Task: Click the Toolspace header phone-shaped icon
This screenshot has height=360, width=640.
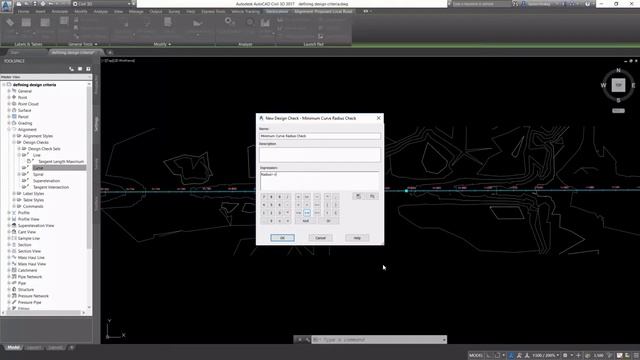Action: (72, 69)
